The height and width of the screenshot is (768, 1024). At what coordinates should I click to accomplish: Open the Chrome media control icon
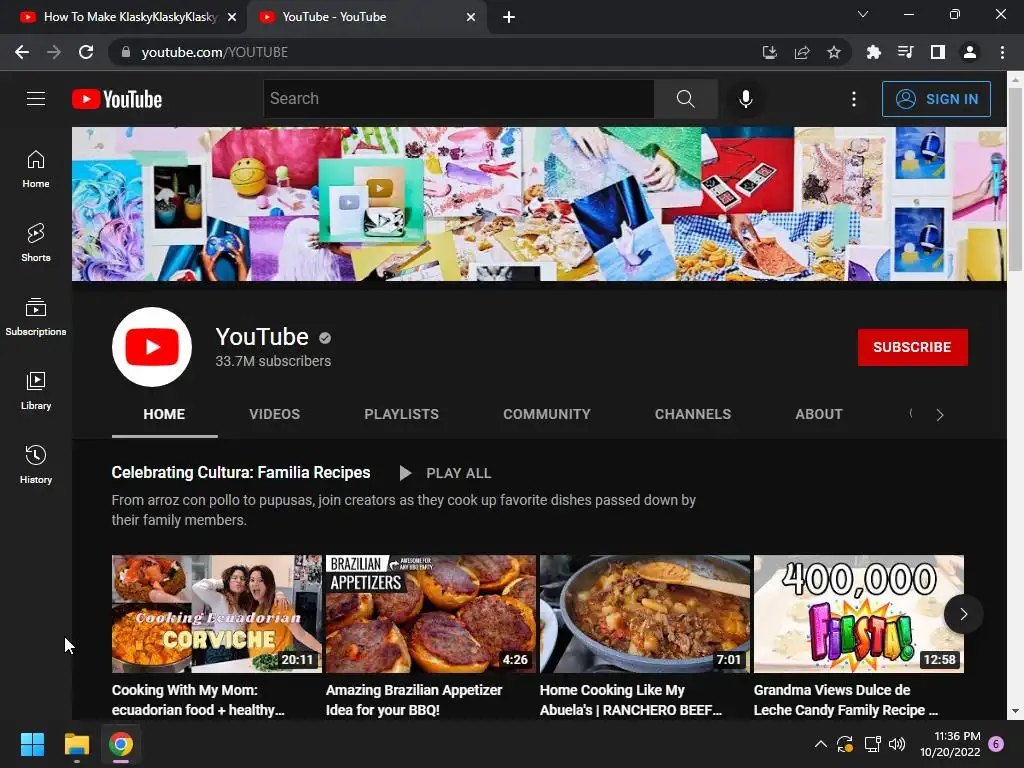pyautogui.click(x=906, y=52)
